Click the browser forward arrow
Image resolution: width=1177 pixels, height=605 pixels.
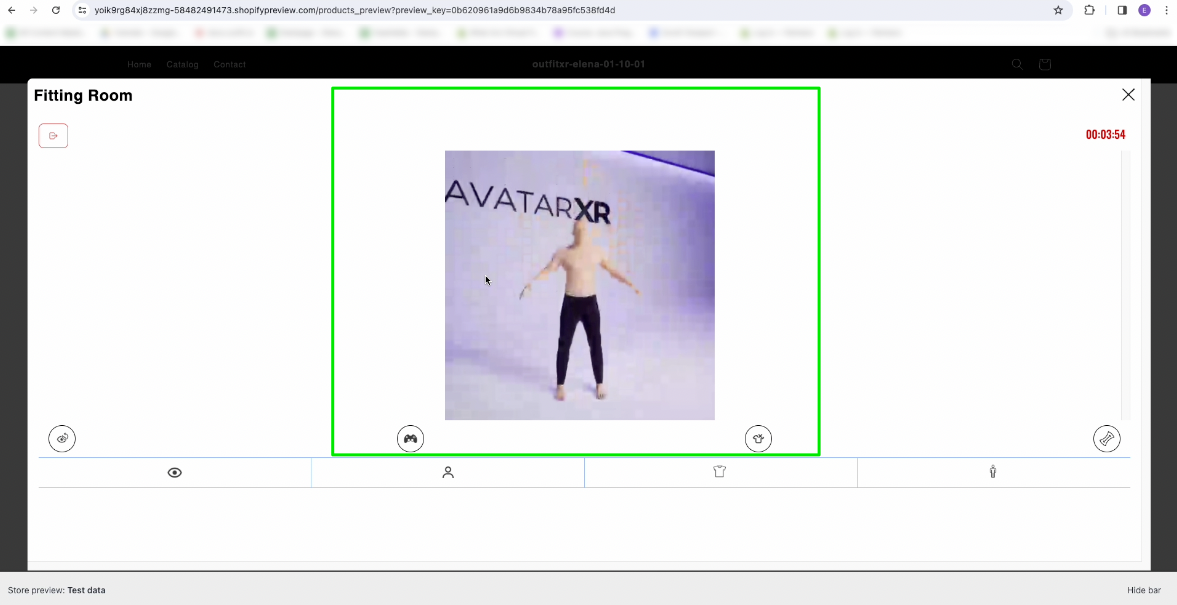[x=33, y=11]
